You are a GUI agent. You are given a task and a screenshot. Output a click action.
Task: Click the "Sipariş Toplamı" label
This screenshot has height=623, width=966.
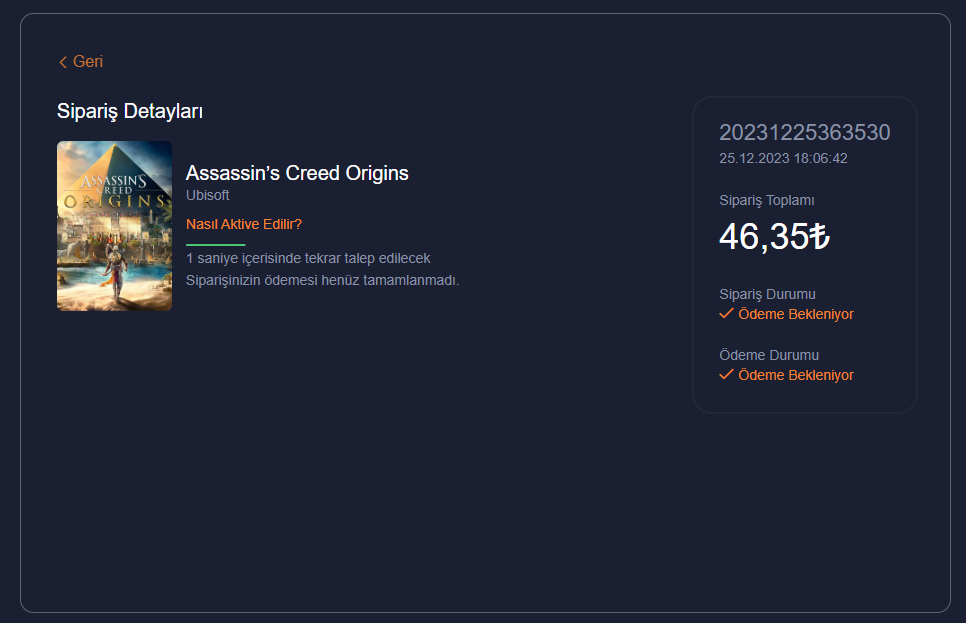click(x=766, y=200)
